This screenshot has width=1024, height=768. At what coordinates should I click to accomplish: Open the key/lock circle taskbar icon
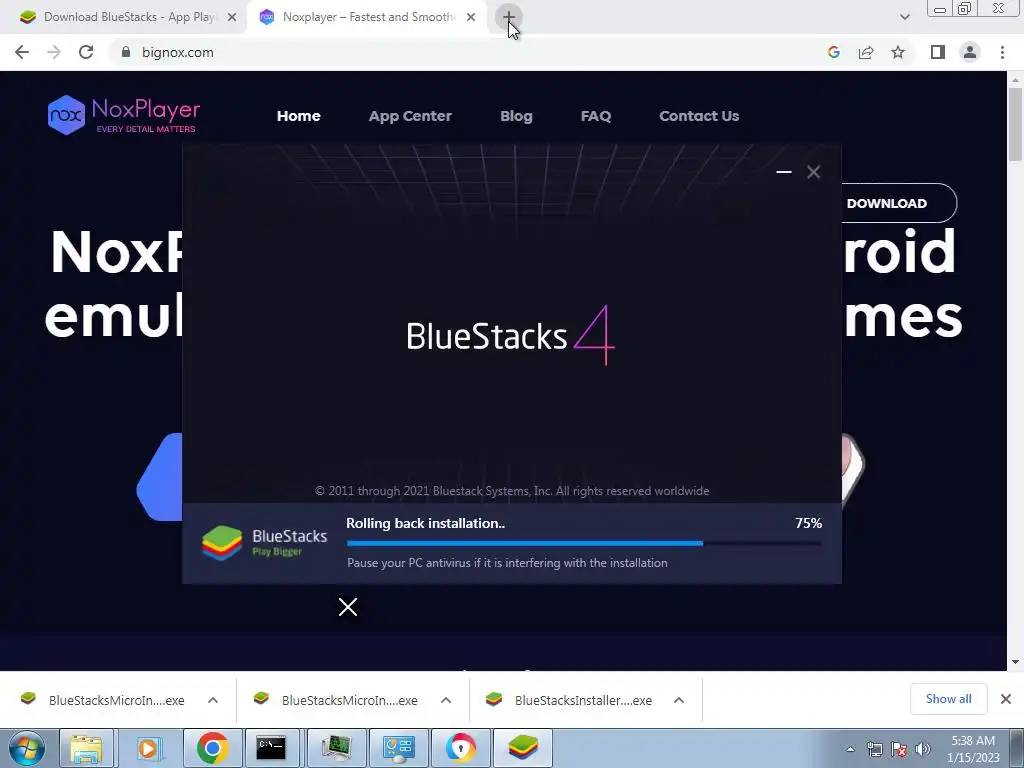(460, 748)
